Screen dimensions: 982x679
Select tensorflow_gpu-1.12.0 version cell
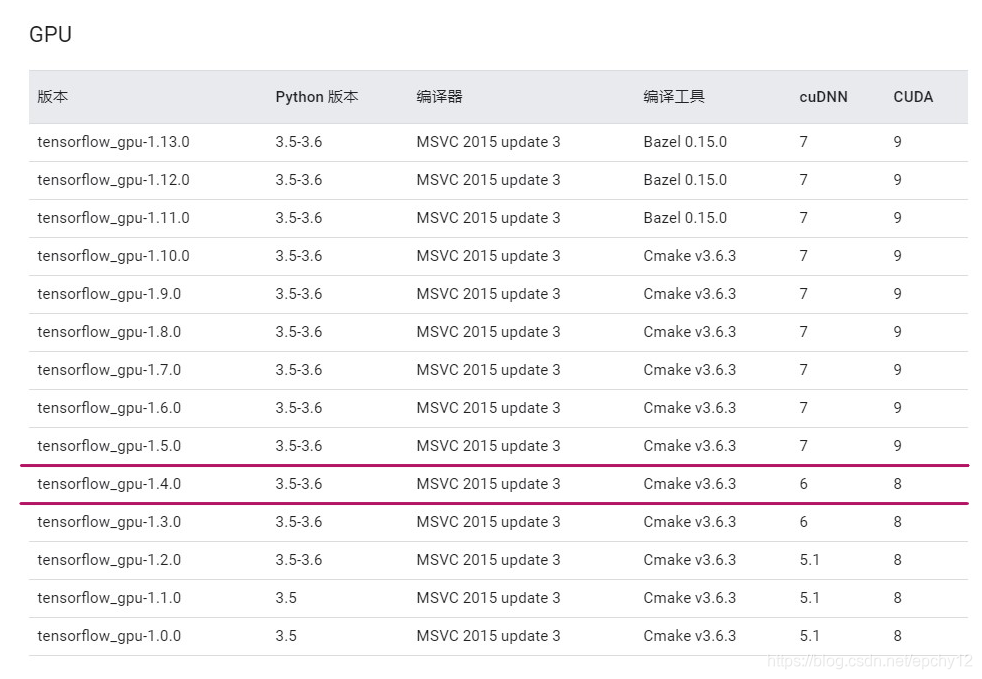pyautogui.click(x=113, y=180)
